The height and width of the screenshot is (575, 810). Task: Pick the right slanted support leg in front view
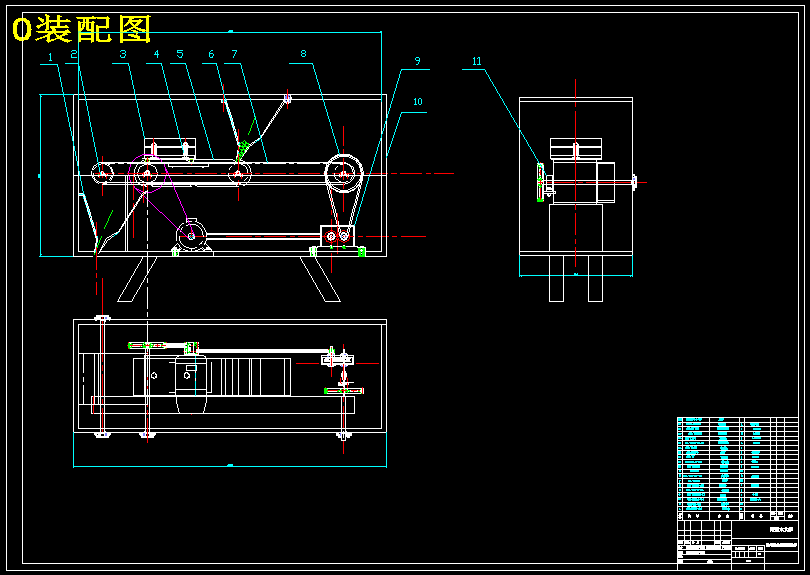[x=320, y=279]
